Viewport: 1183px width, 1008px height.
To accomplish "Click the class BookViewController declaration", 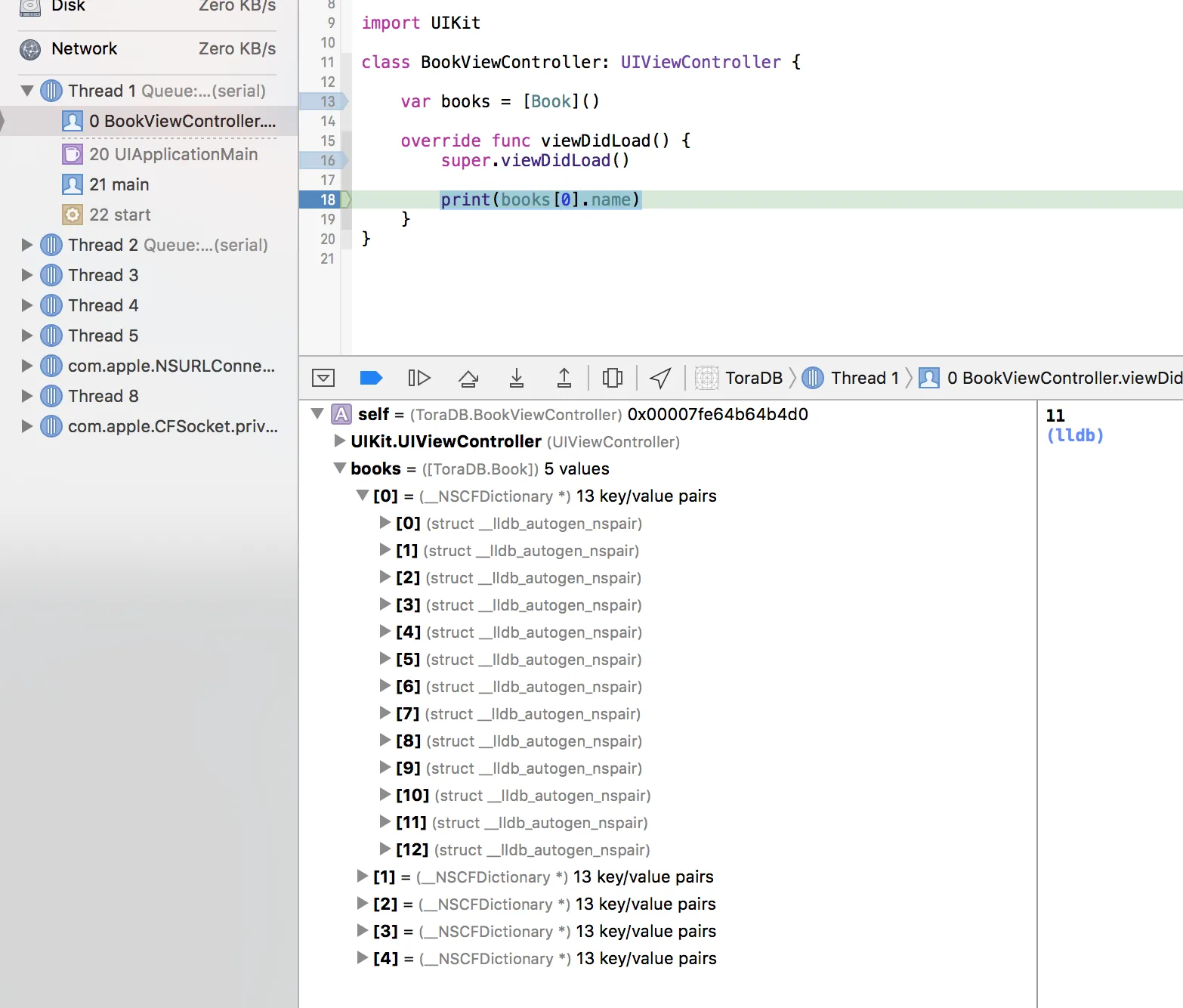I will click(580, 62).
